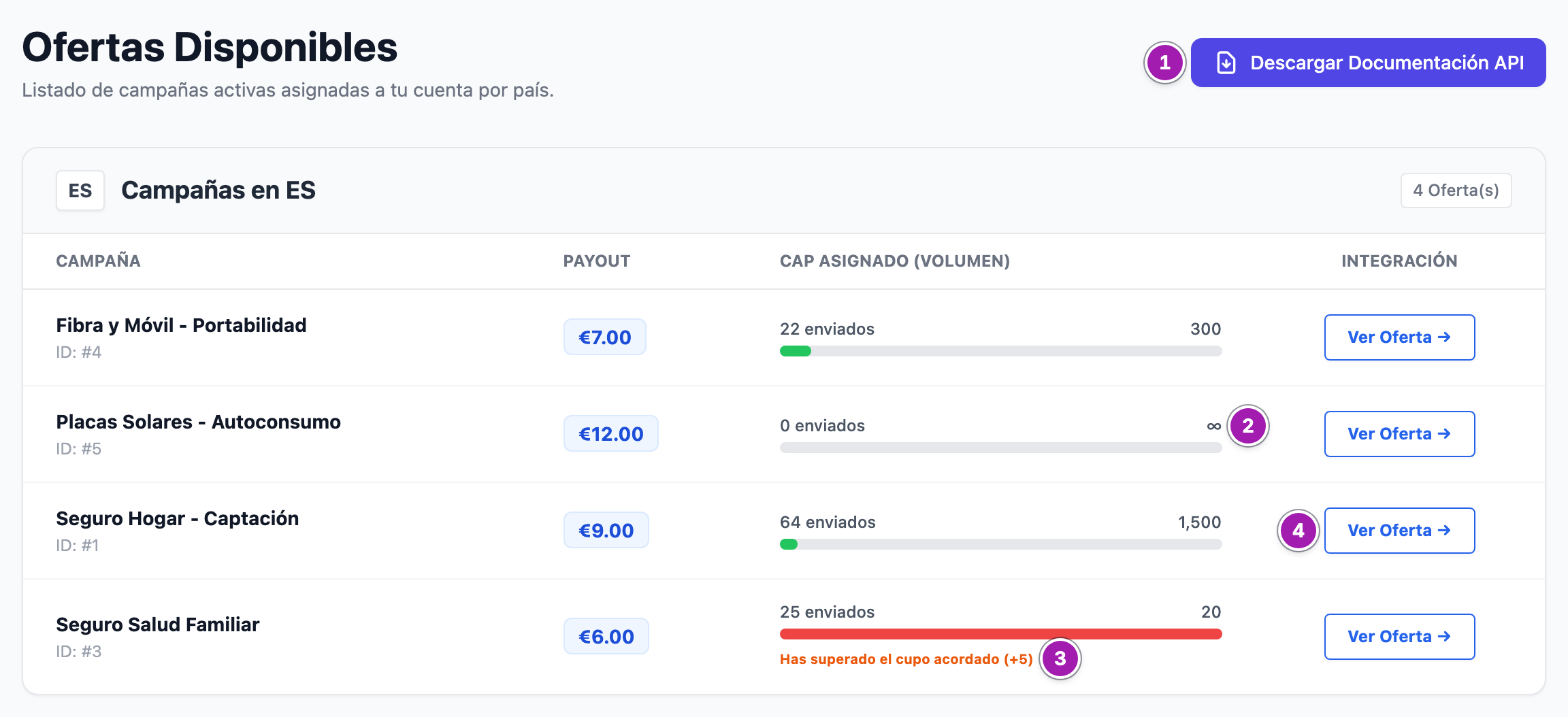Screen dimensions: 1568x717
Task: Open Ver Oferta for Placas Solares
Action: coord(1399,434)
